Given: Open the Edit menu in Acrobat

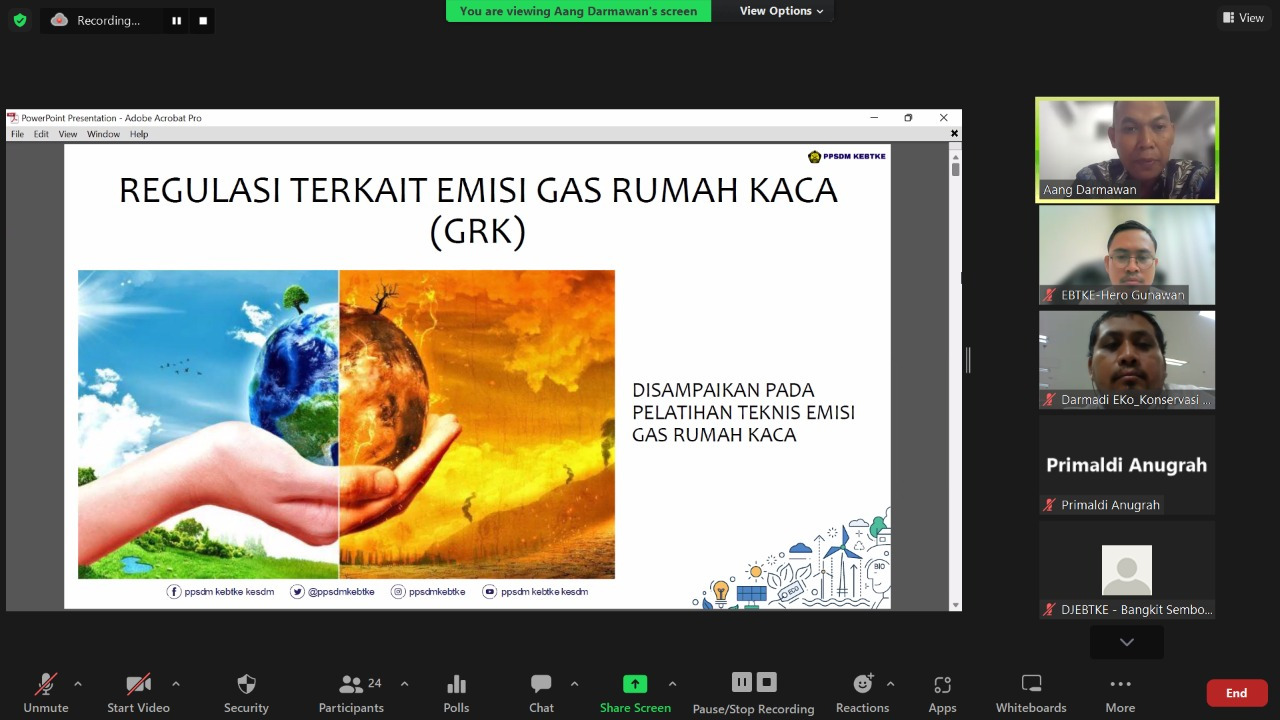Looking at the screenshot, I should [x=41, y=133].
